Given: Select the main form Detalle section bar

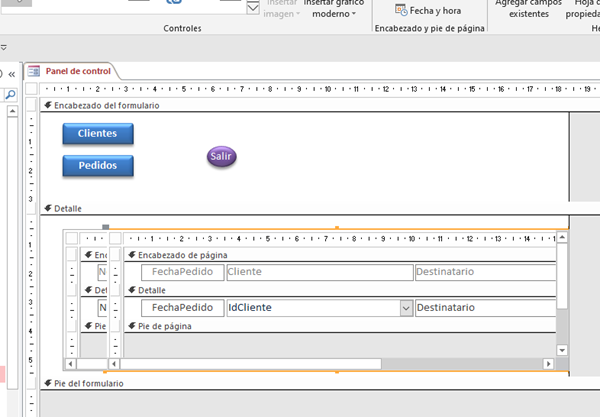Looking at the screenshot, I should [x=320, y=209].
